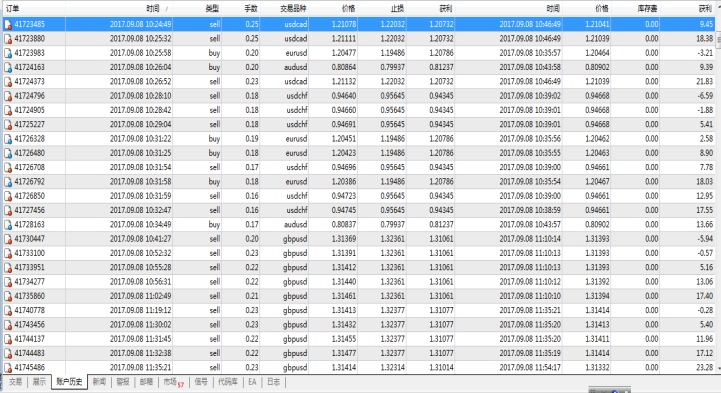This screenshot has height=393, width=721.
Task: Click the order icon next to 41743456
Action: (8, 325)
